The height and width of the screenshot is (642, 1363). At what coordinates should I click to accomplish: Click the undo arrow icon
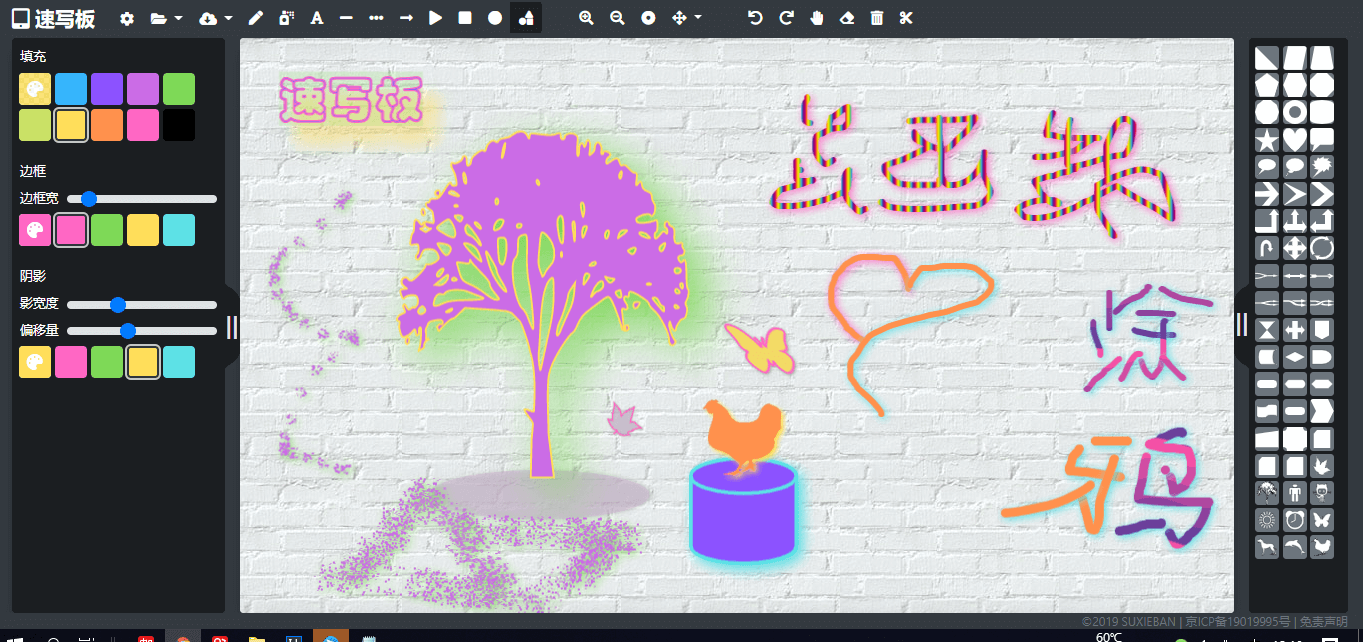pos(756,18)
